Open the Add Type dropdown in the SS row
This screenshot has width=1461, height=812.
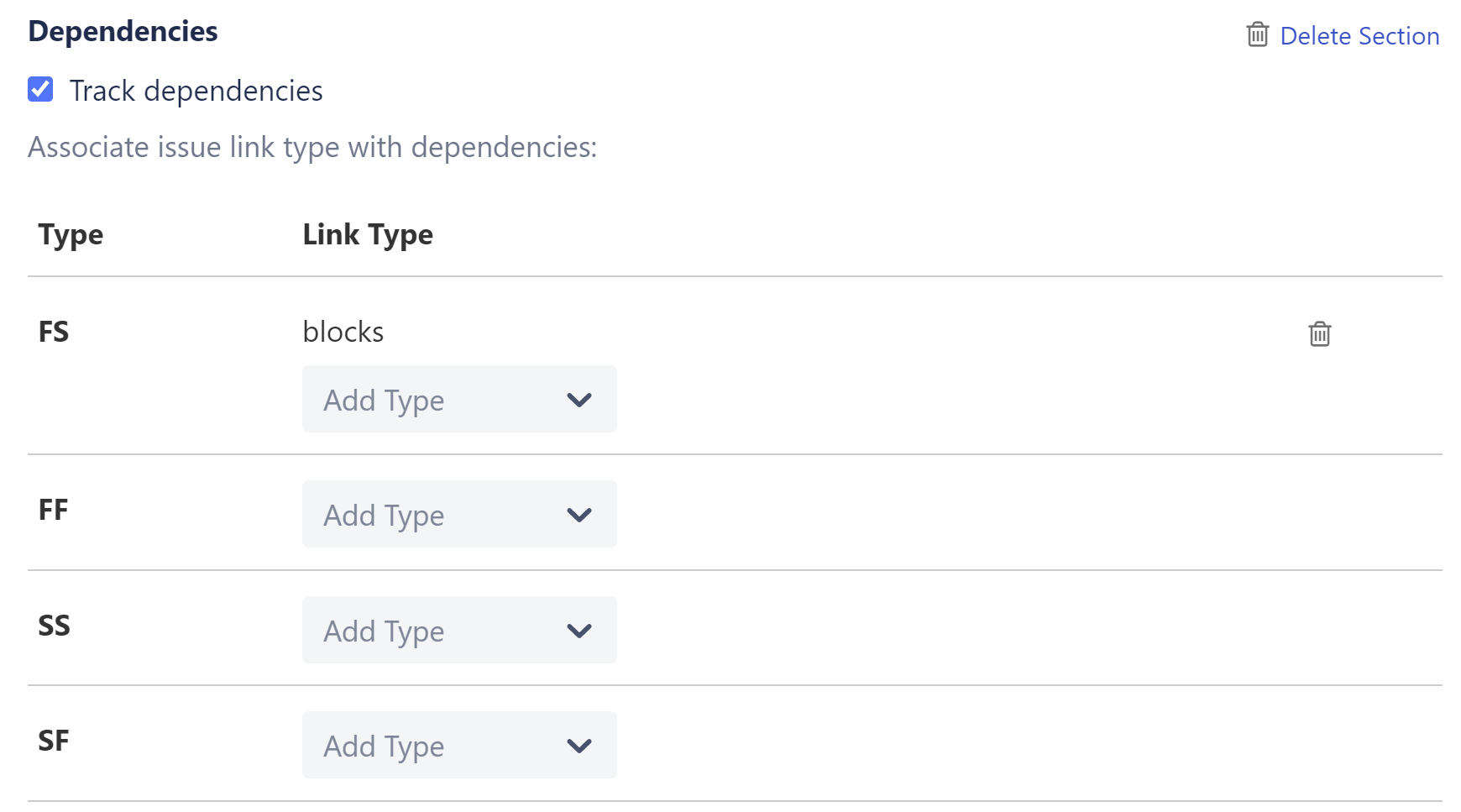coord(458,630)
